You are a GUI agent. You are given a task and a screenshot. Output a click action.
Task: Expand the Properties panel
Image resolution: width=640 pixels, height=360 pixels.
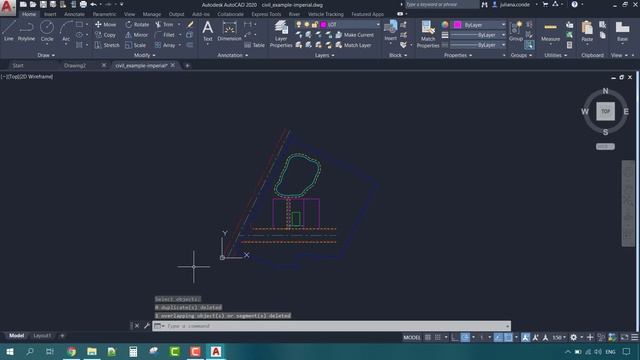pos(458,55)
